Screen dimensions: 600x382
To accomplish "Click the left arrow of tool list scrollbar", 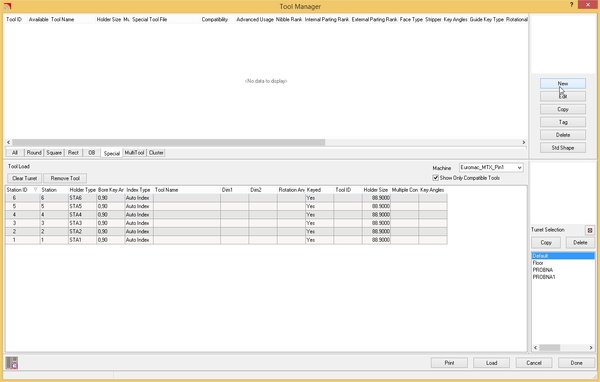I will 8,142.
